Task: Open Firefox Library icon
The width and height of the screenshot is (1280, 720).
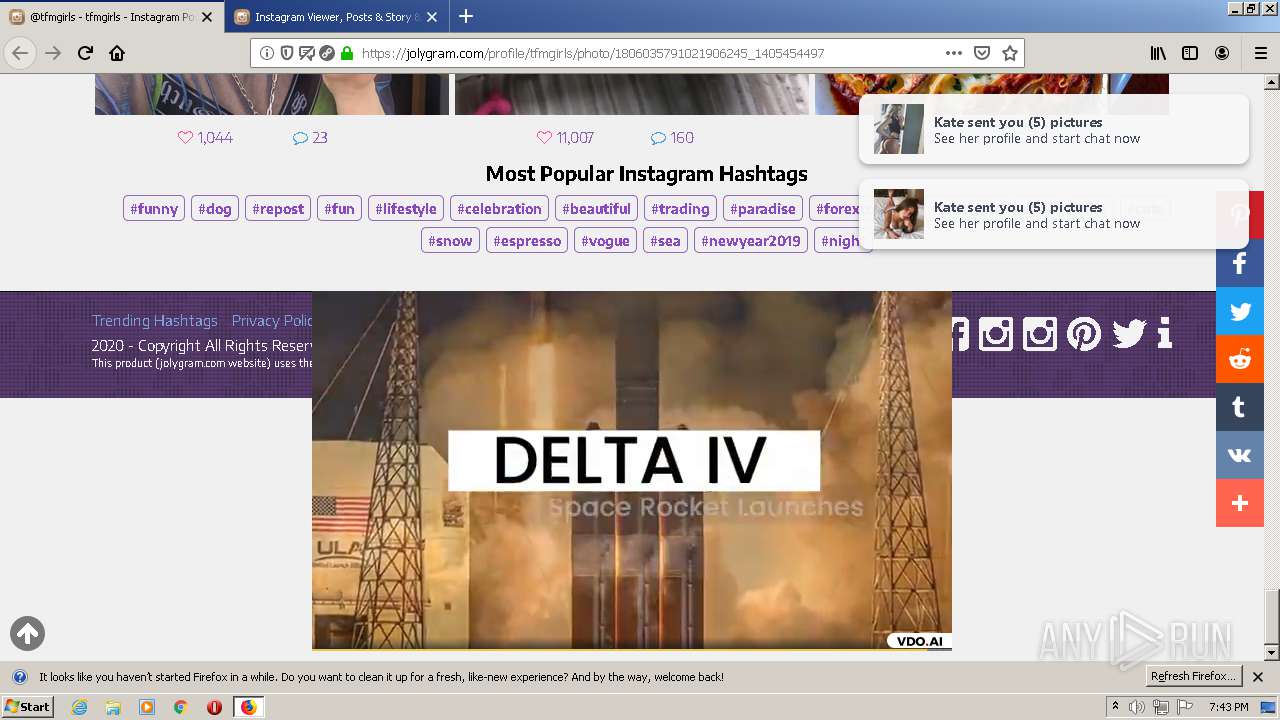Action: click(1158, 53)
